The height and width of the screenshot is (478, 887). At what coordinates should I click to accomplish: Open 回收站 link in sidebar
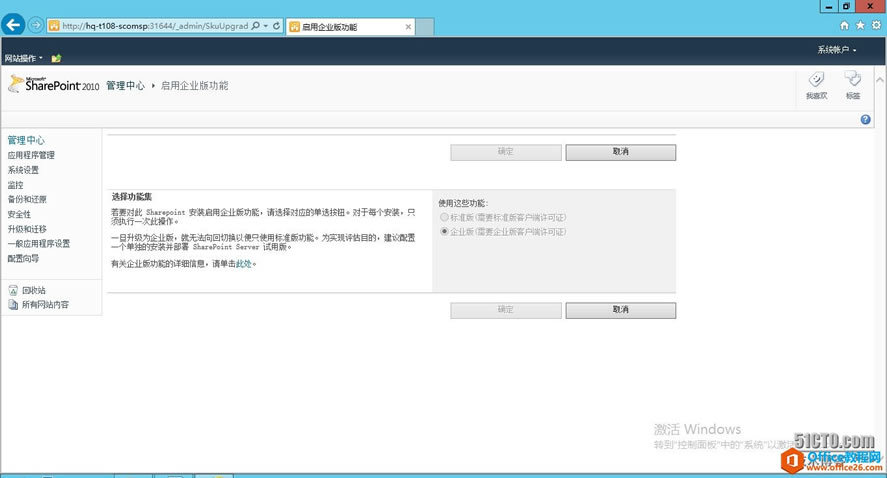click(x=34, y=290)
